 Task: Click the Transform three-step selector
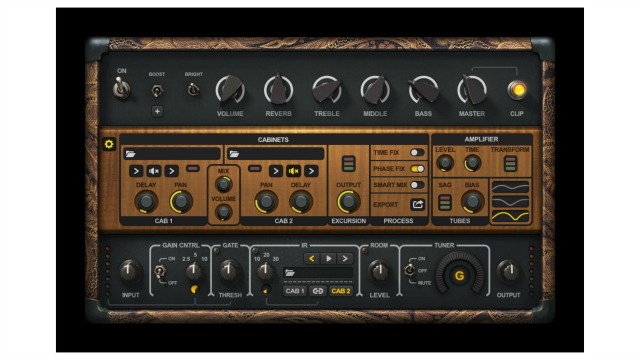(510, 164)
